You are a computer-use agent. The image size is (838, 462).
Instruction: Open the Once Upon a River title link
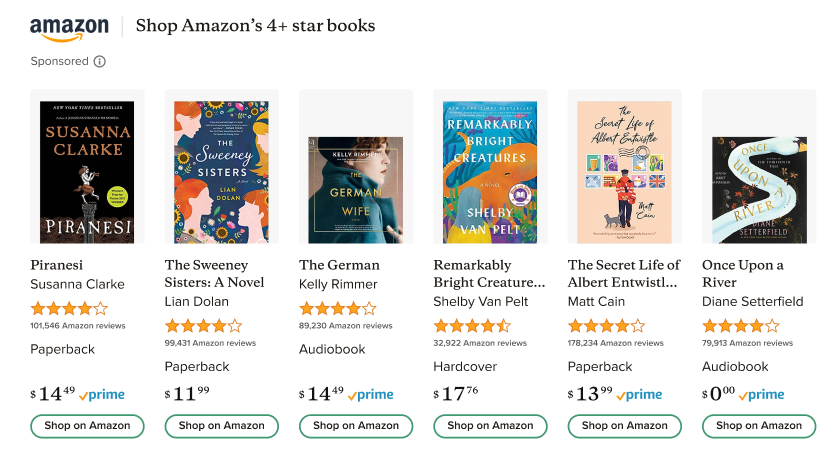(743, 273)
